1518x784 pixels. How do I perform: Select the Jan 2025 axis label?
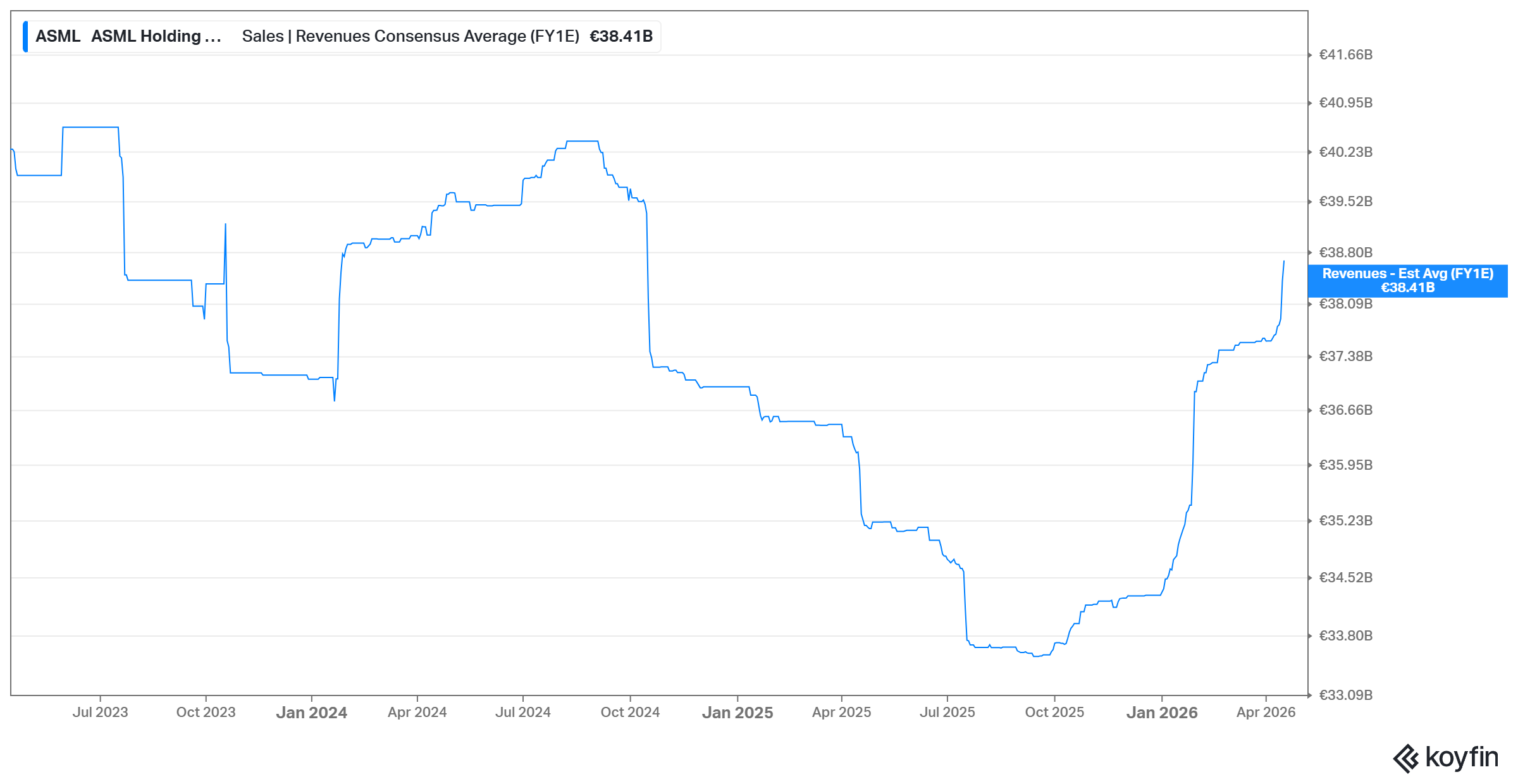738,712
